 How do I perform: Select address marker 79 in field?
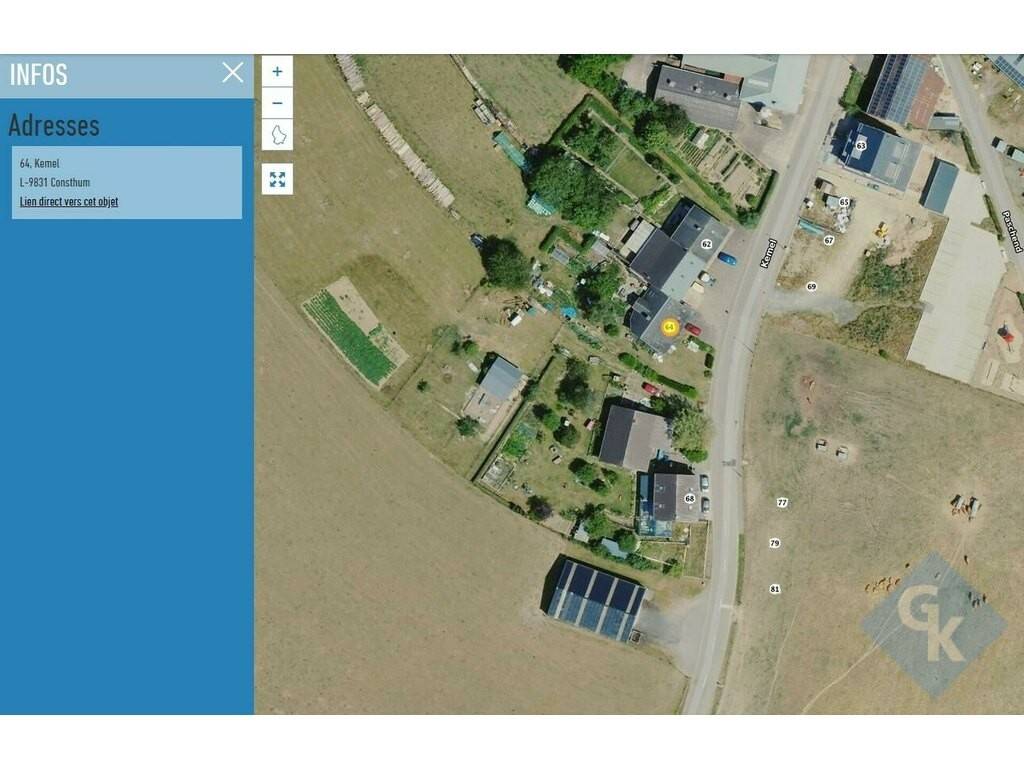(x=775, y=543)
